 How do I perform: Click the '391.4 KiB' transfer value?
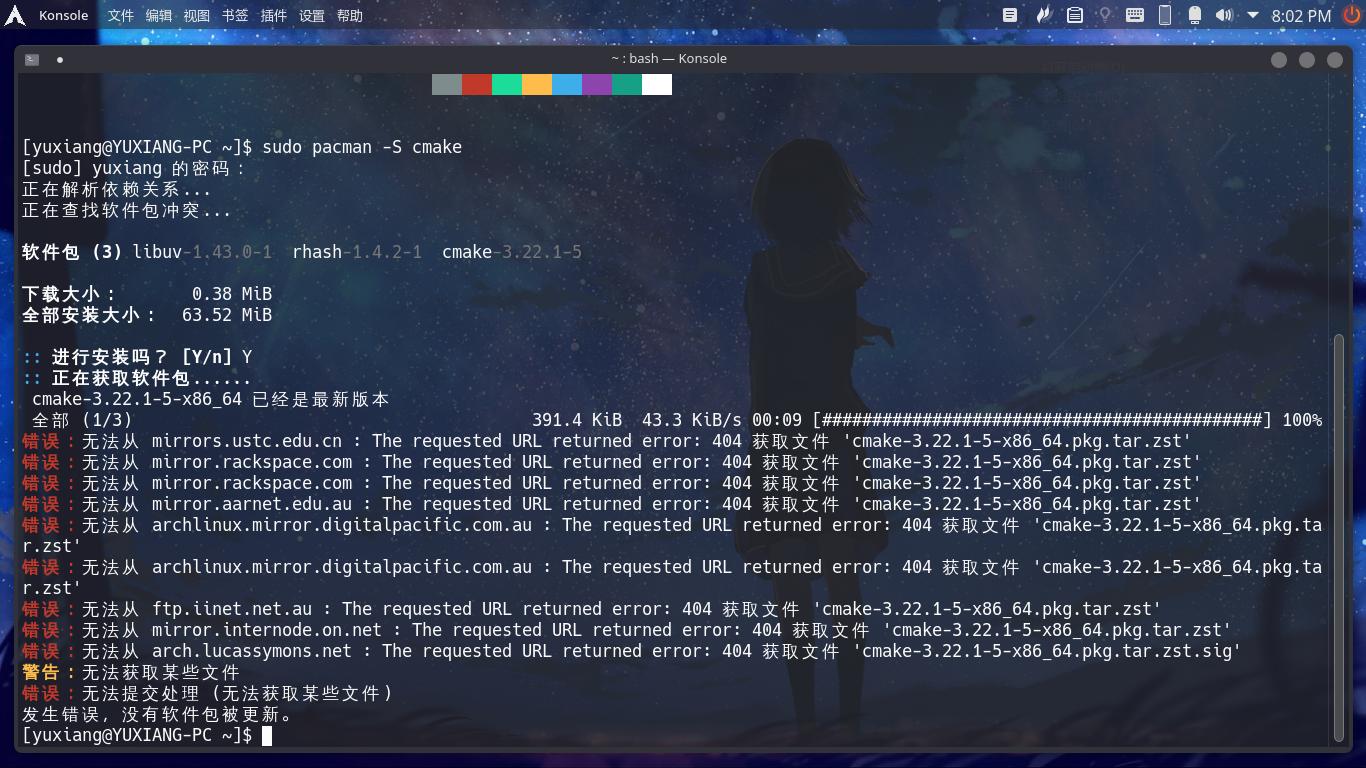coord(577,420)
